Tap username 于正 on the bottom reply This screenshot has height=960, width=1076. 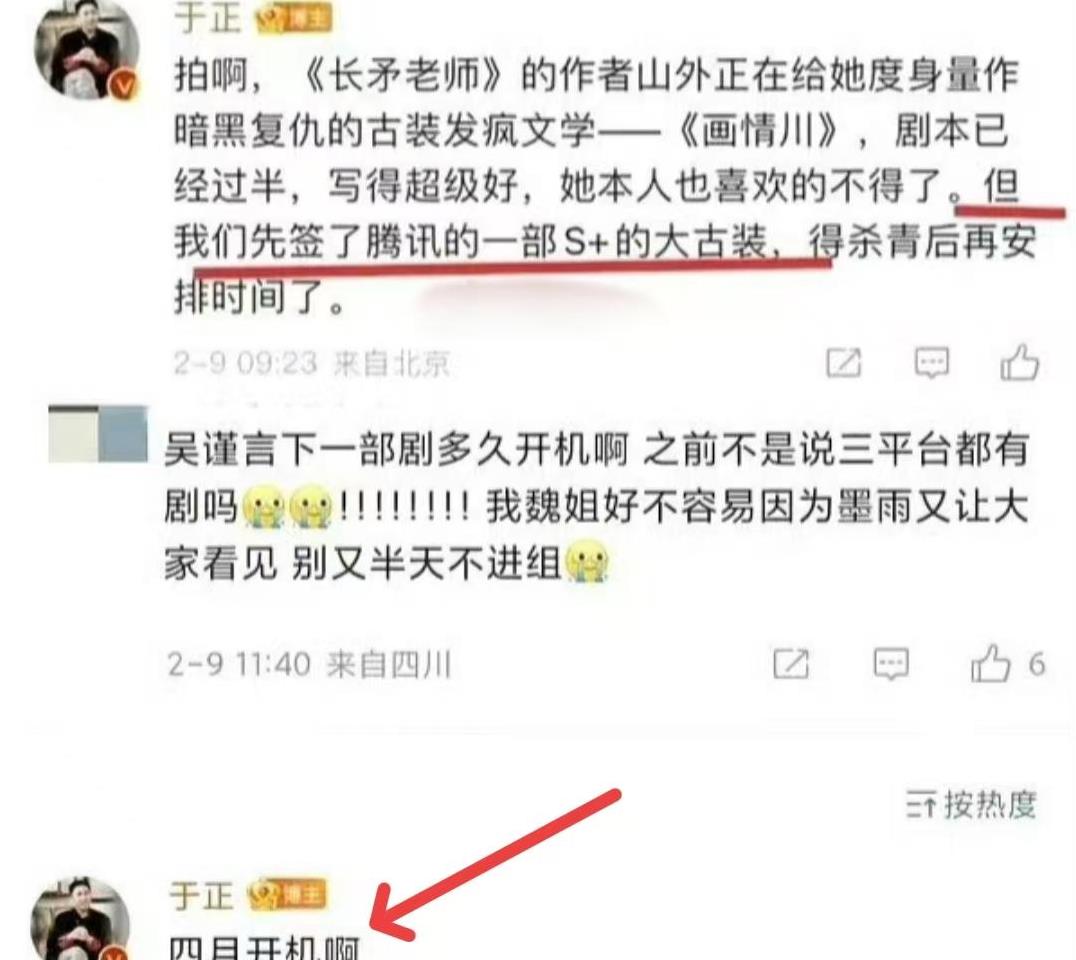pyautogui.click(x=202, y=895)
